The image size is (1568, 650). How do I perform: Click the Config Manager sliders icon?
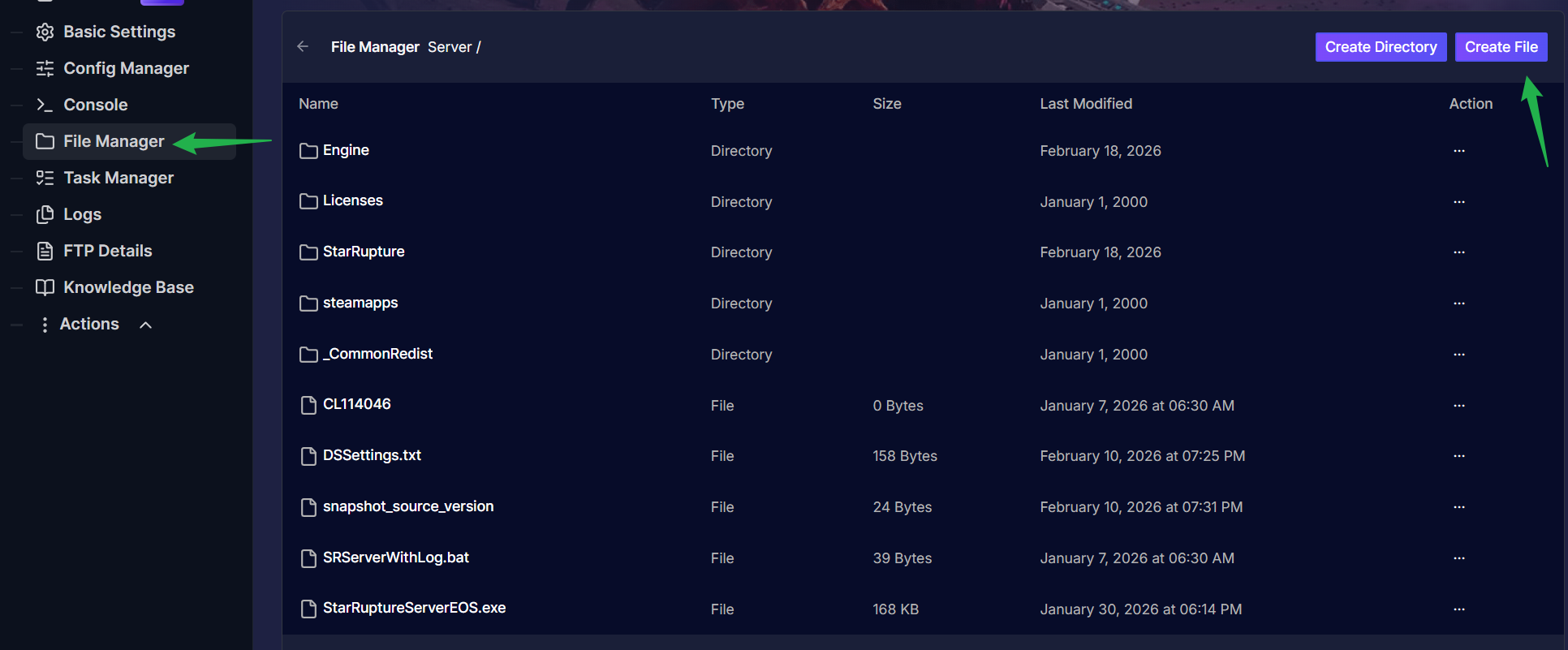(45, 68)
